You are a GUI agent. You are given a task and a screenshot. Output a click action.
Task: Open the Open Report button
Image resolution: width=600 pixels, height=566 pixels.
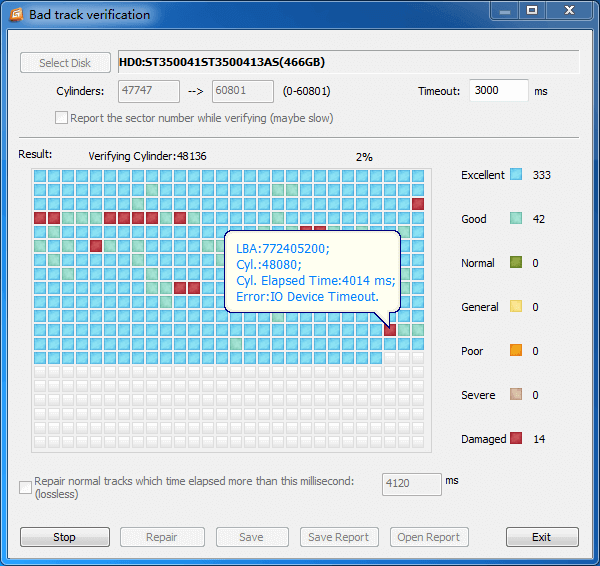pos(429,537)
